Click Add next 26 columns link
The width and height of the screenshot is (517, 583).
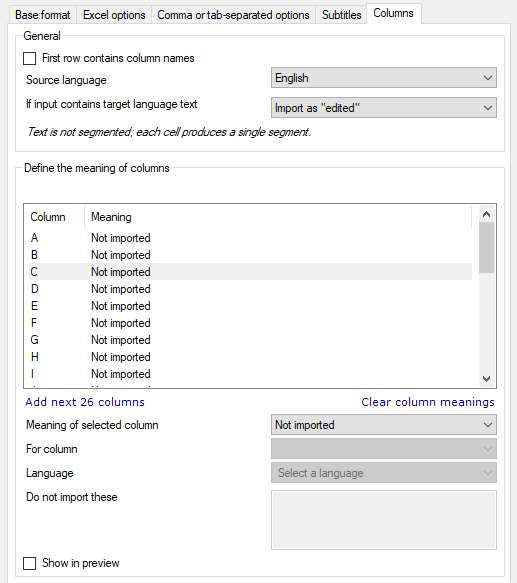[x=85, y=402]
